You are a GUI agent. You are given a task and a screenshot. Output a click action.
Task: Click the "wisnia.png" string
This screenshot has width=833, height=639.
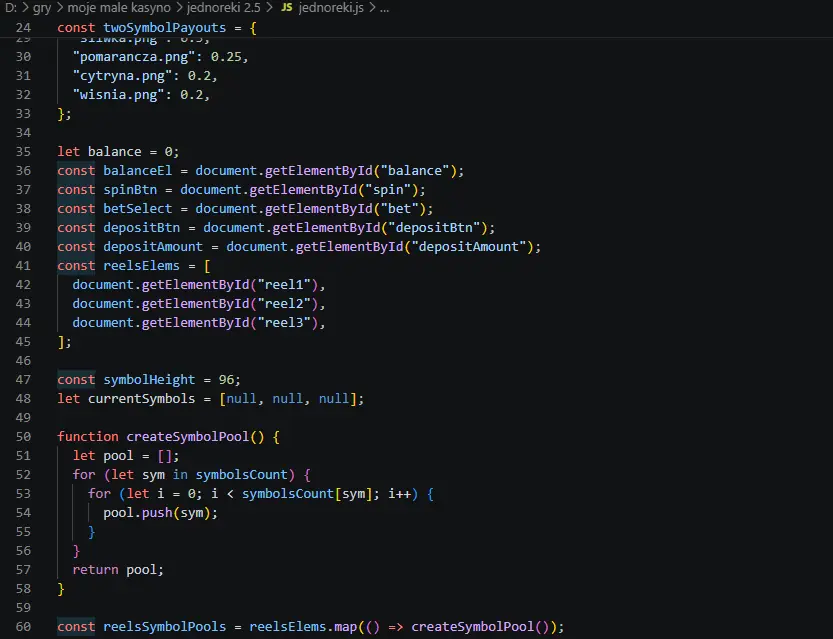(118, 95)
